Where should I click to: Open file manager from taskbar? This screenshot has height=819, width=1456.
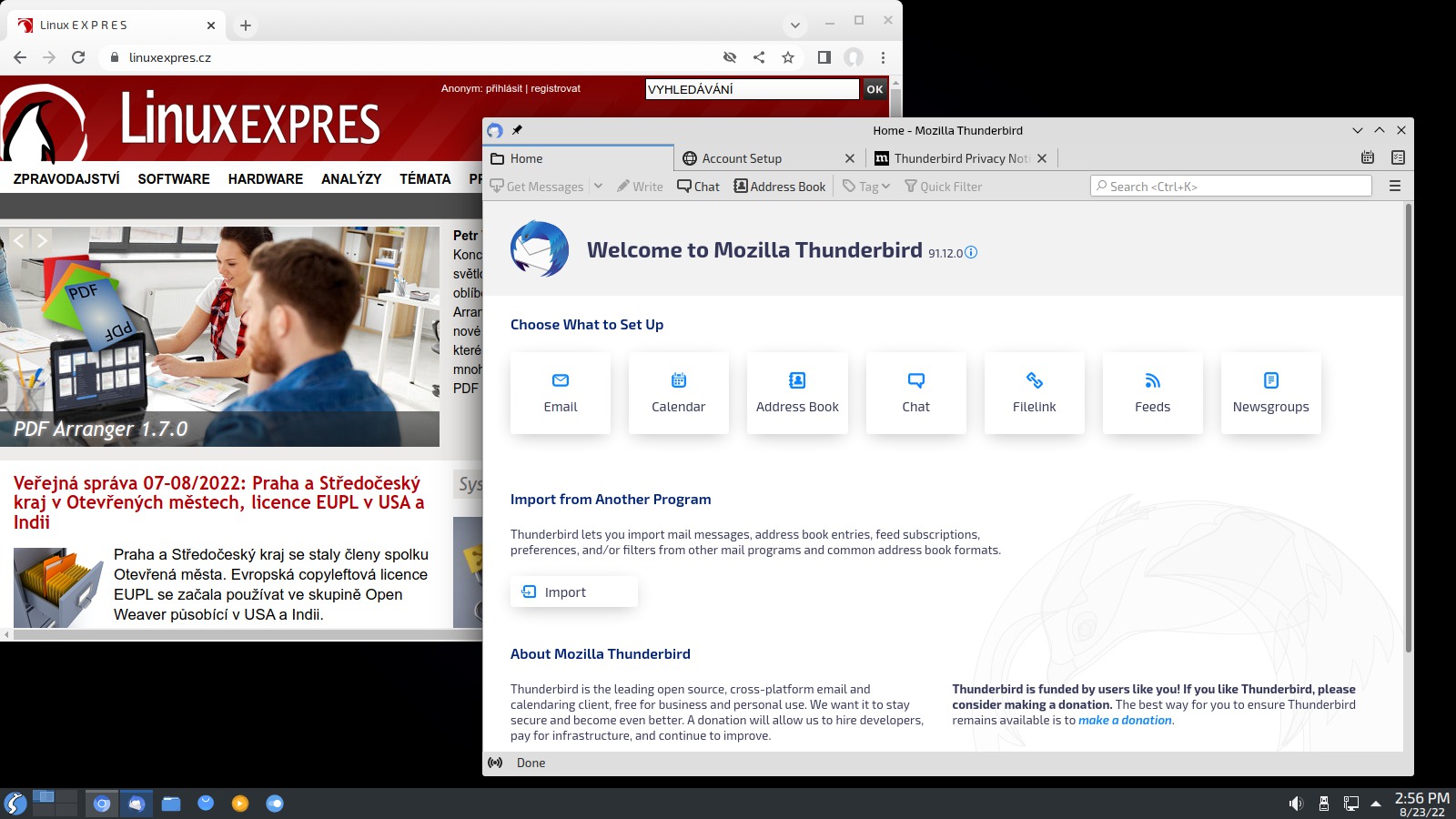pos(171,803)
